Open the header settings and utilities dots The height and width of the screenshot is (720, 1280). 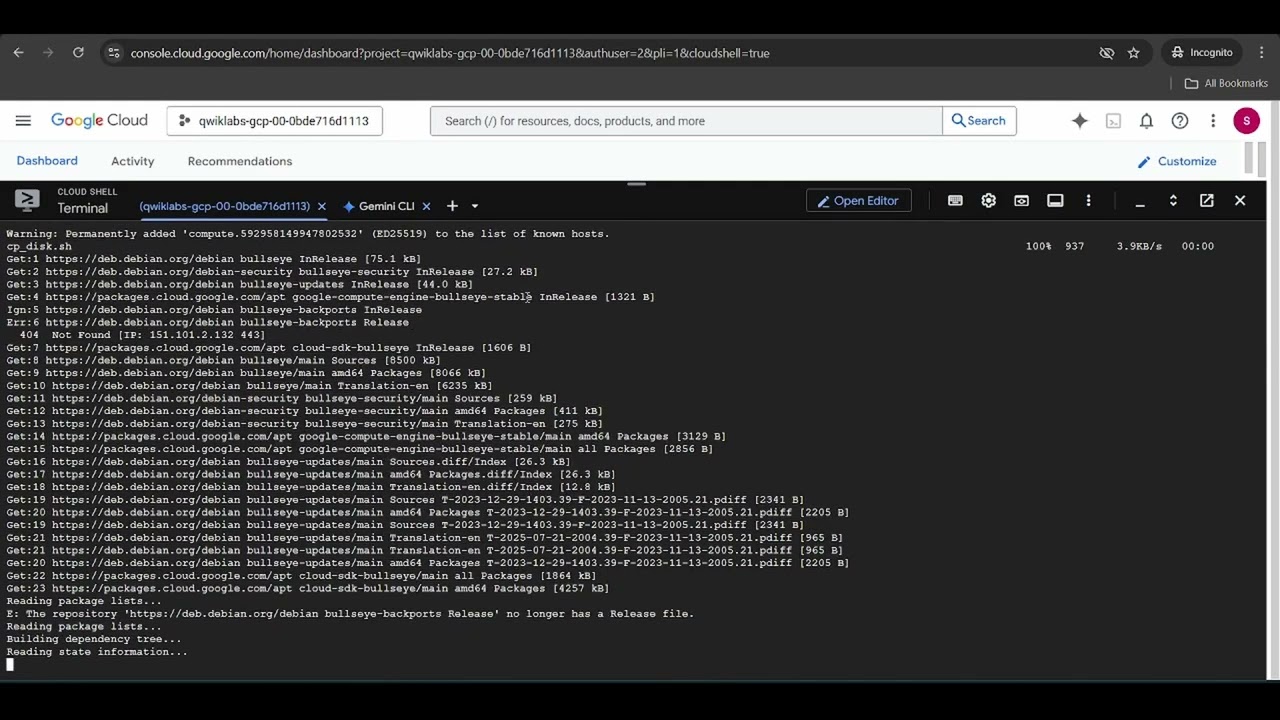coord(1213,121)
